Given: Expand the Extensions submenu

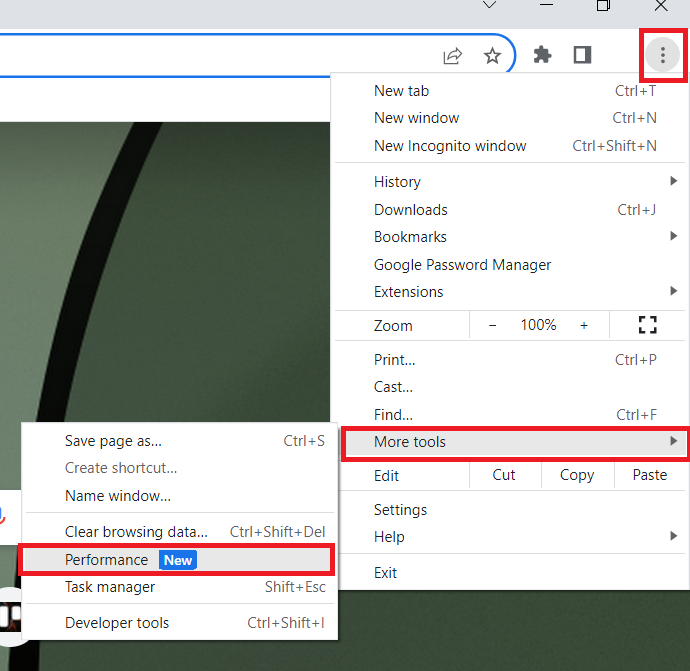Looking at the screenshot, I should pyautogui.click(x=510, y=292).
